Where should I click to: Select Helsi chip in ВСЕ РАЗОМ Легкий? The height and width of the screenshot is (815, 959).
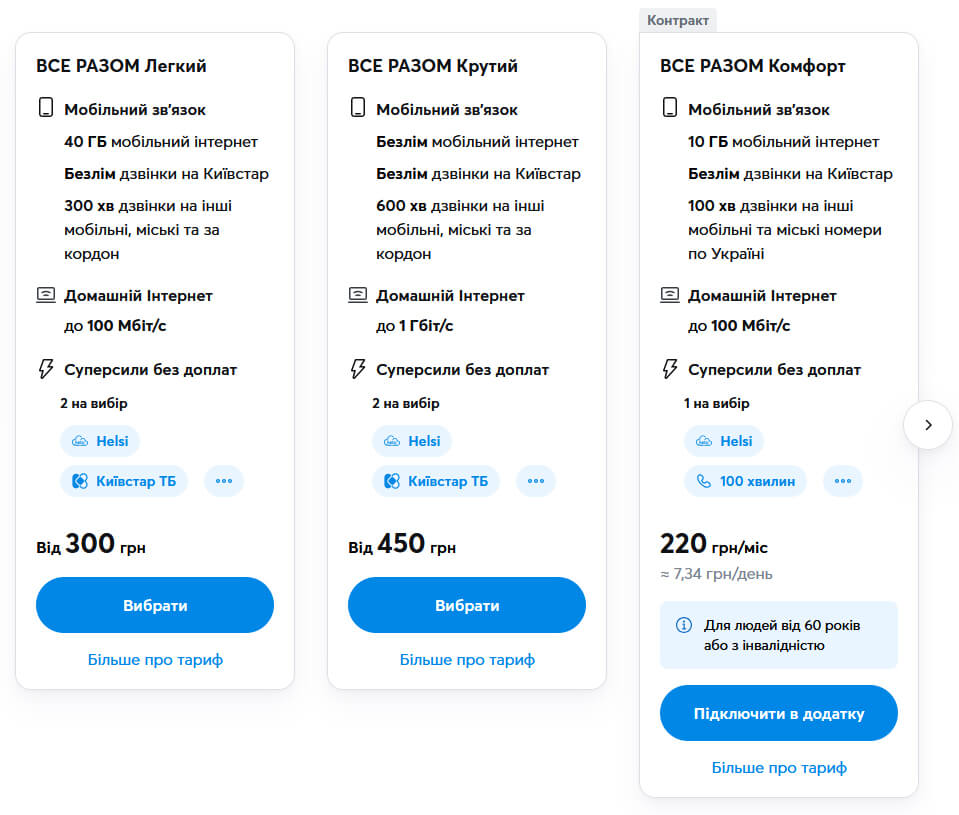(100, 441)
